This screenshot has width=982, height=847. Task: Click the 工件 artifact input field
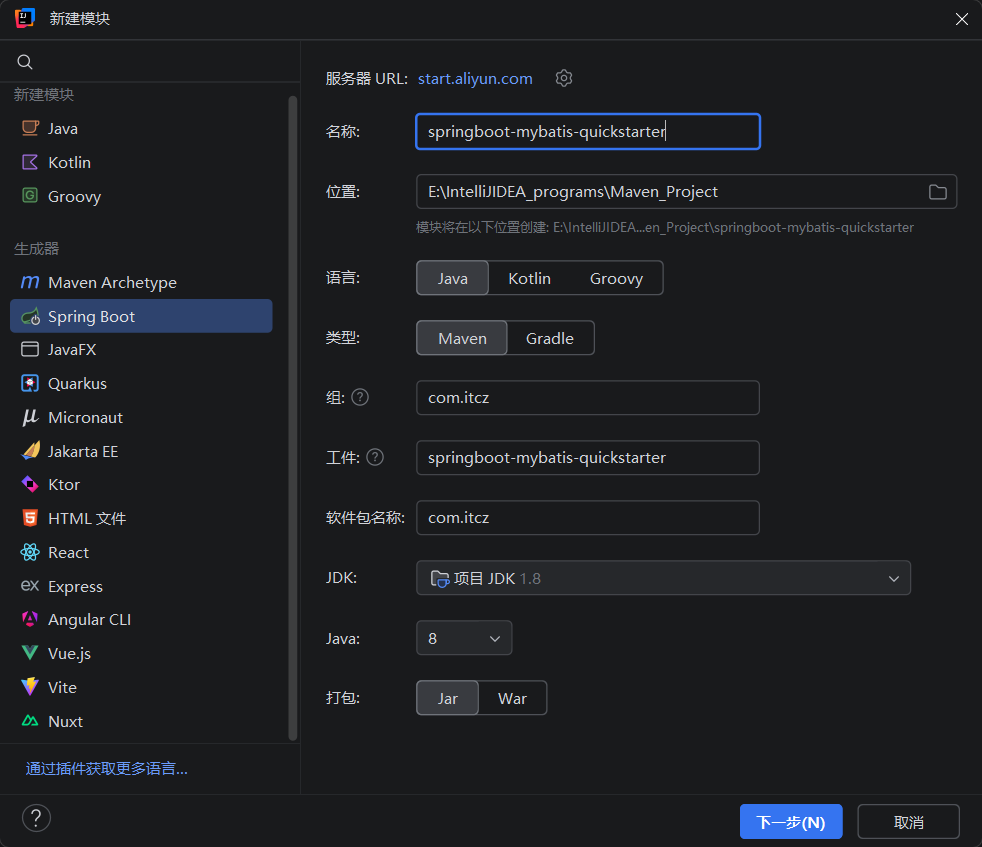point(588,457)
